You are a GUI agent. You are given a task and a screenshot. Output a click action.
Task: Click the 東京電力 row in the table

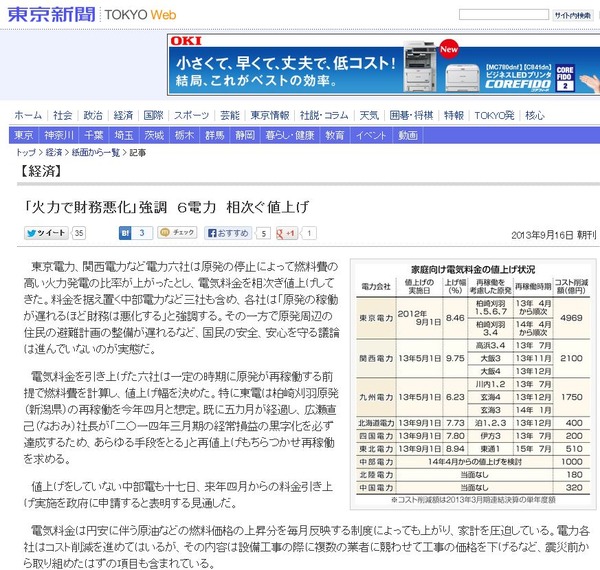[x=473, y=318]
